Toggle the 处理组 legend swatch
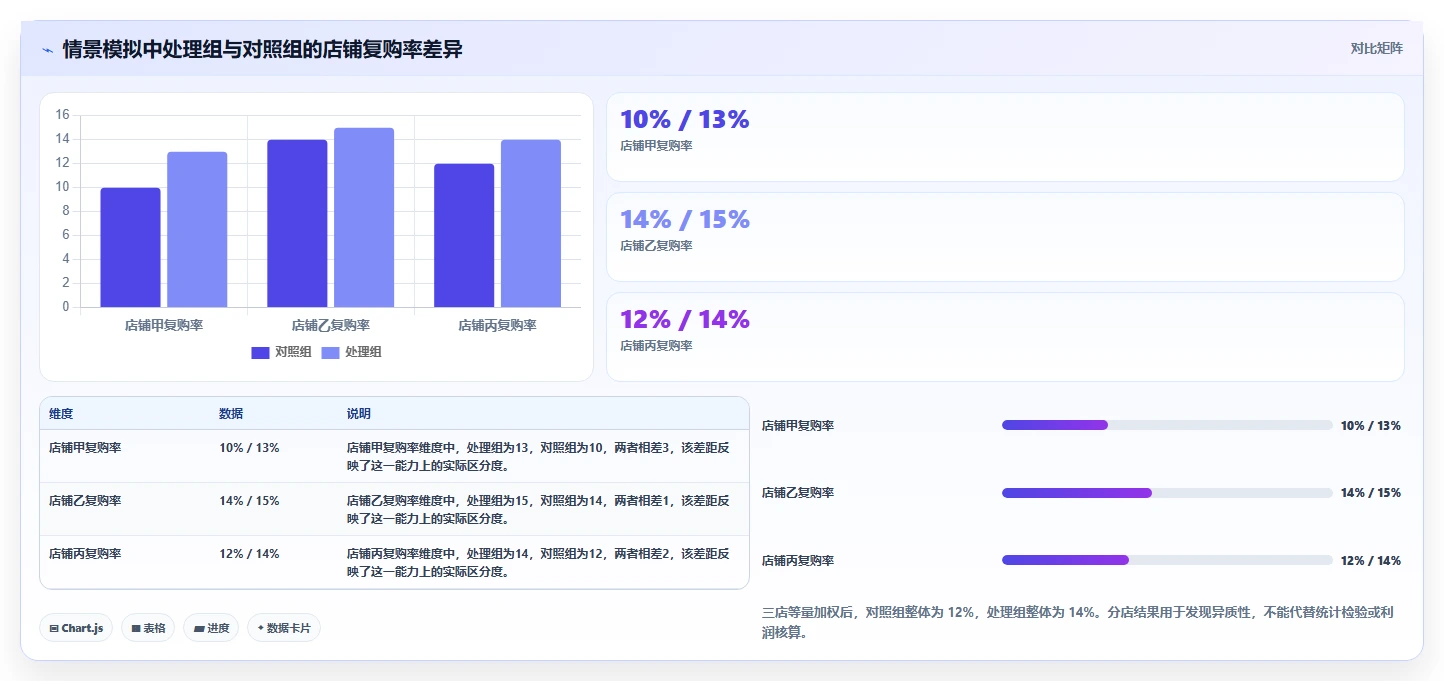Viewport: 1444px width, 681px height. click(330, 352)
